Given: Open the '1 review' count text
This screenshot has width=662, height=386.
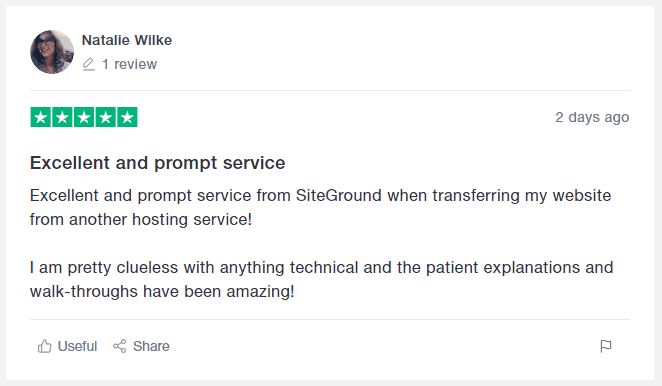Looking at the screenshot, I should [x=129, y=64].
